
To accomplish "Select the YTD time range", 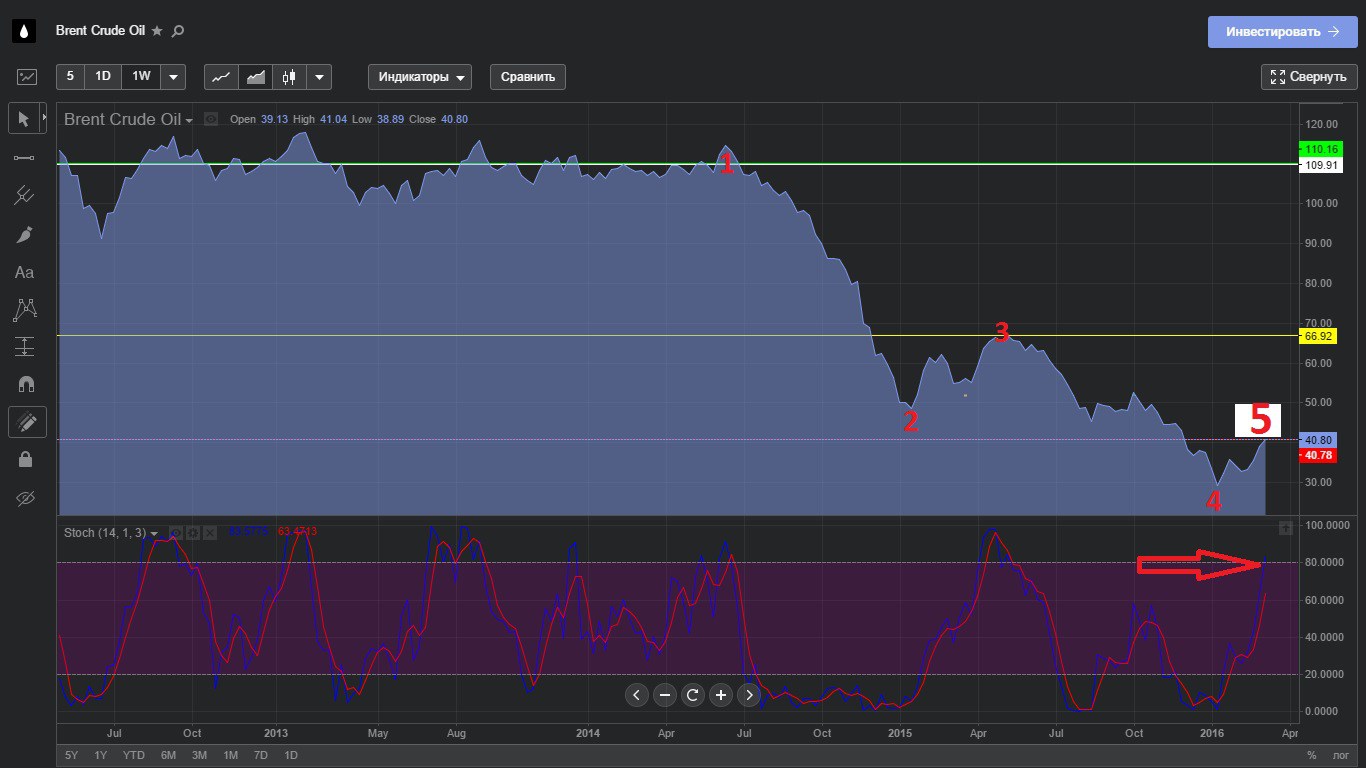I will point(134,755).
